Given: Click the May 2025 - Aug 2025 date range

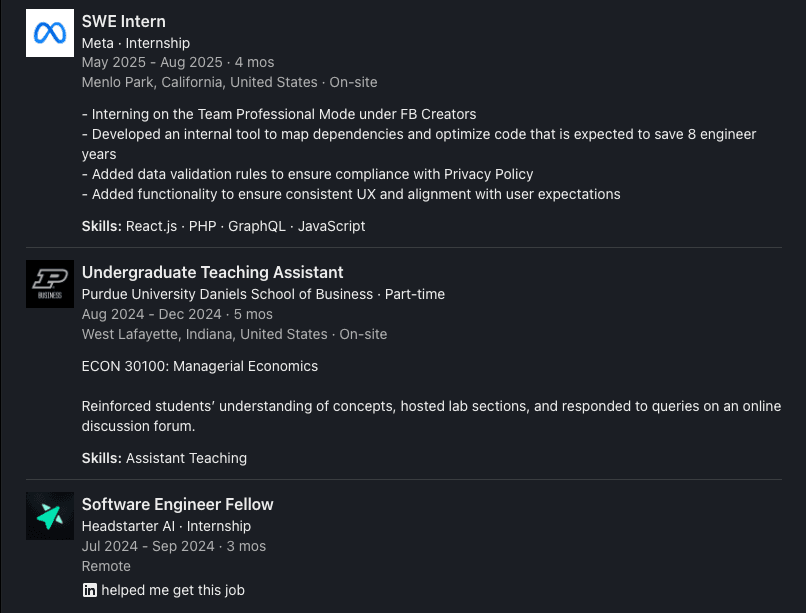Looking at the screenshot, I should click(x=152, y=62).
